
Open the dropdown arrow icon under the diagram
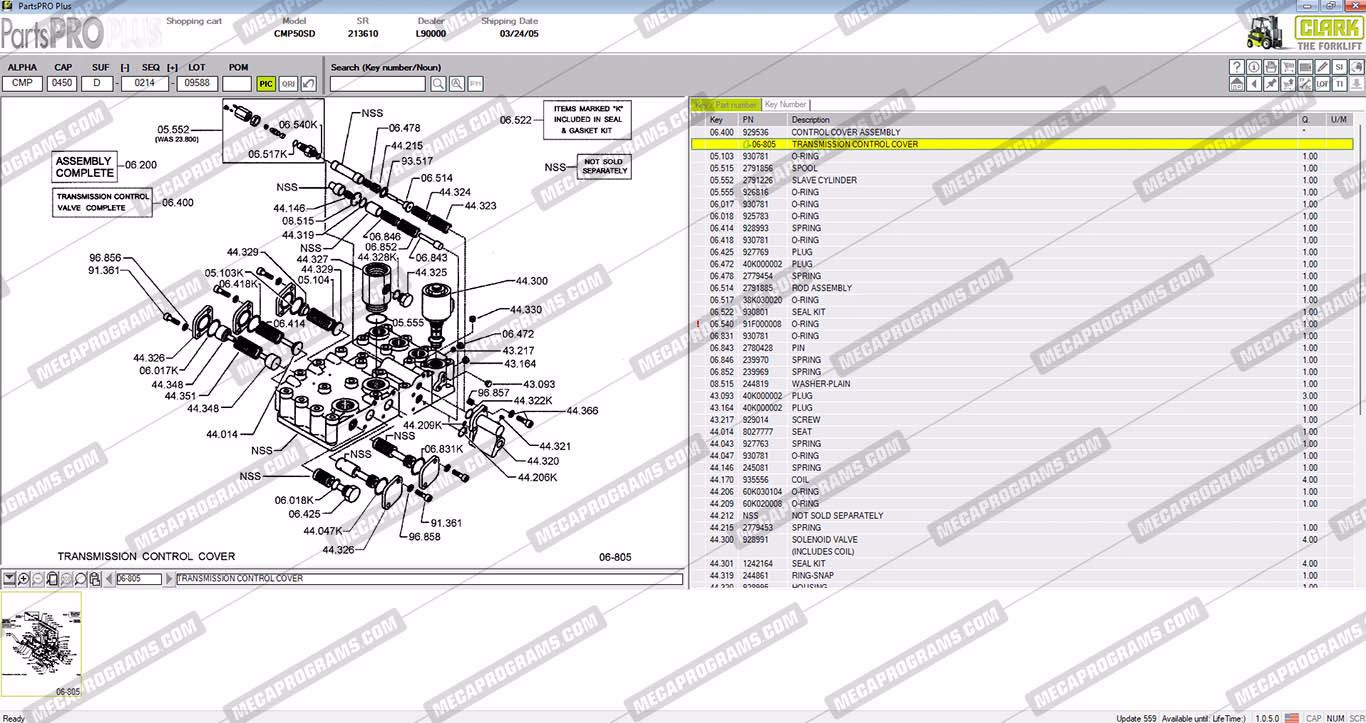9,579
